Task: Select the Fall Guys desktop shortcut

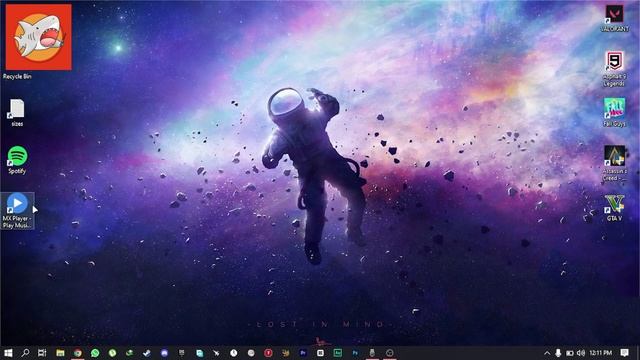Action: [614, 113]
